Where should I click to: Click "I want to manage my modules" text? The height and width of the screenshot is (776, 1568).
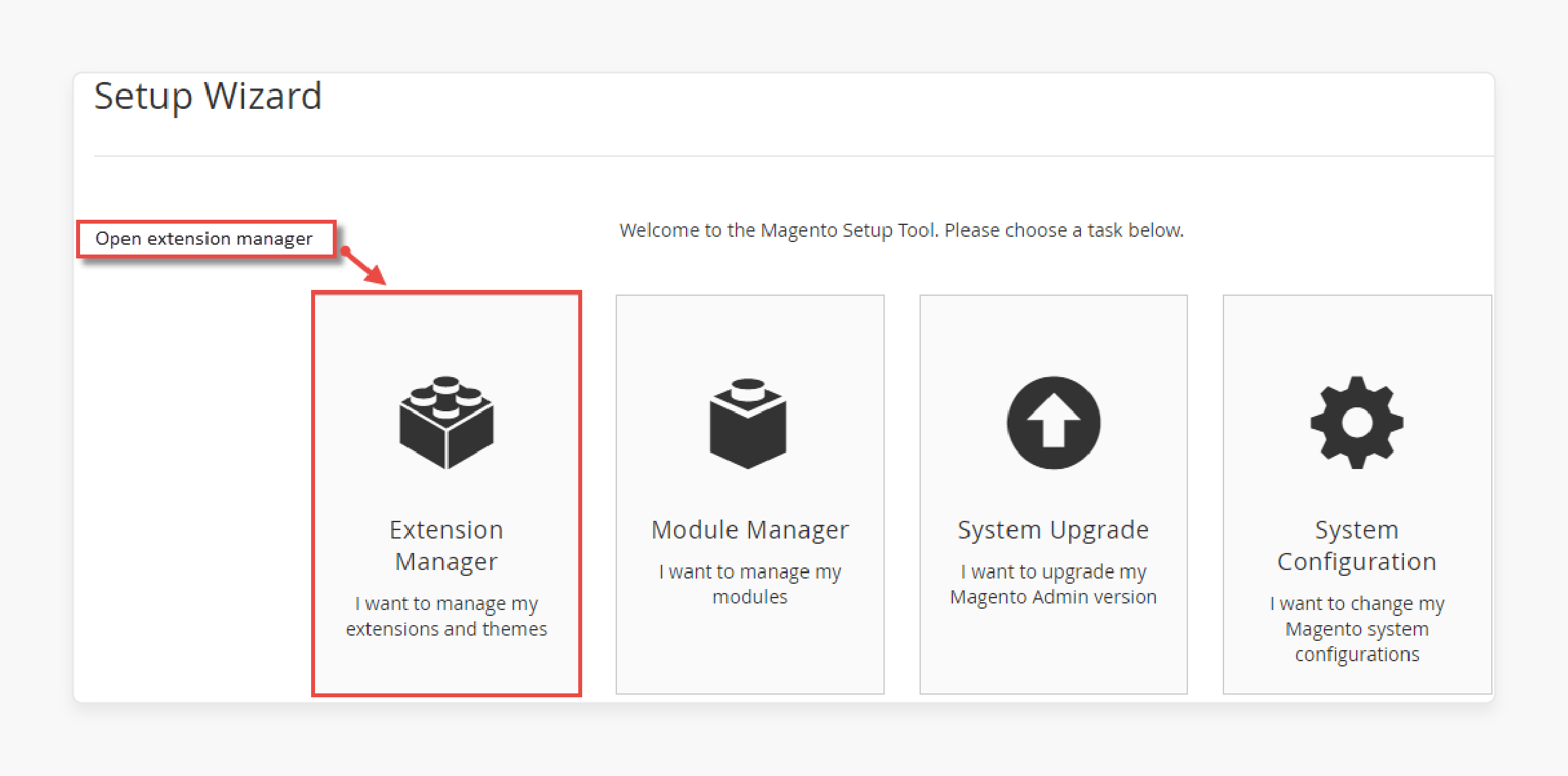click(750, 584)
